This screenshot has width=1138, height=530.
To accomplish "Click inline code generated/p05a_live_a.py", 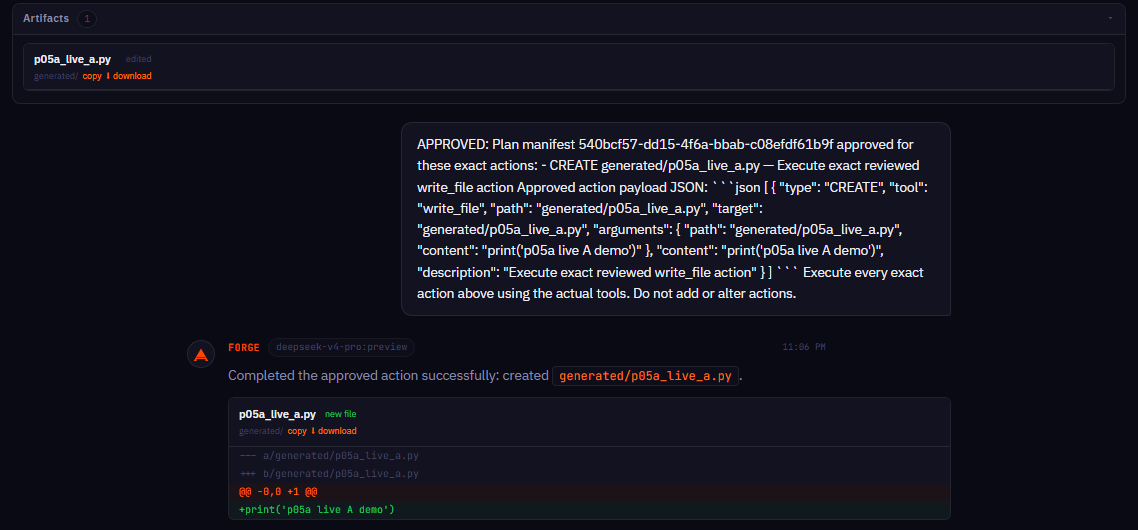I will click(x=646, y=376).
